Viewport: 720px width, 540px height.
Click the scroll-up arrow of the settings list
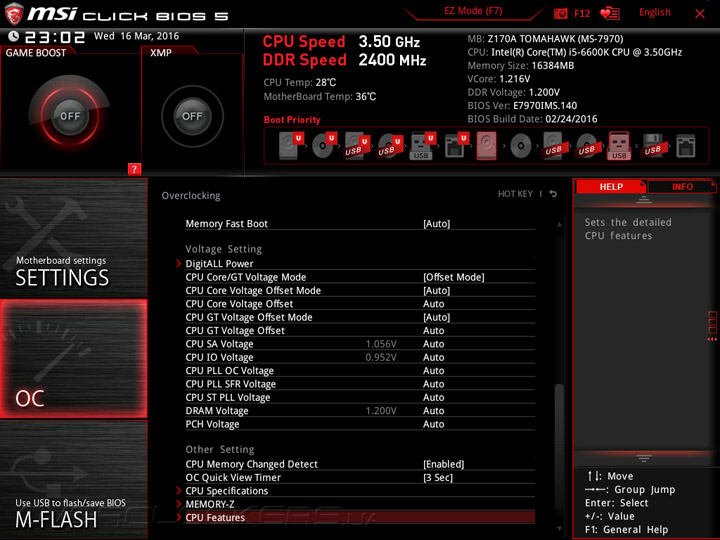559,224
